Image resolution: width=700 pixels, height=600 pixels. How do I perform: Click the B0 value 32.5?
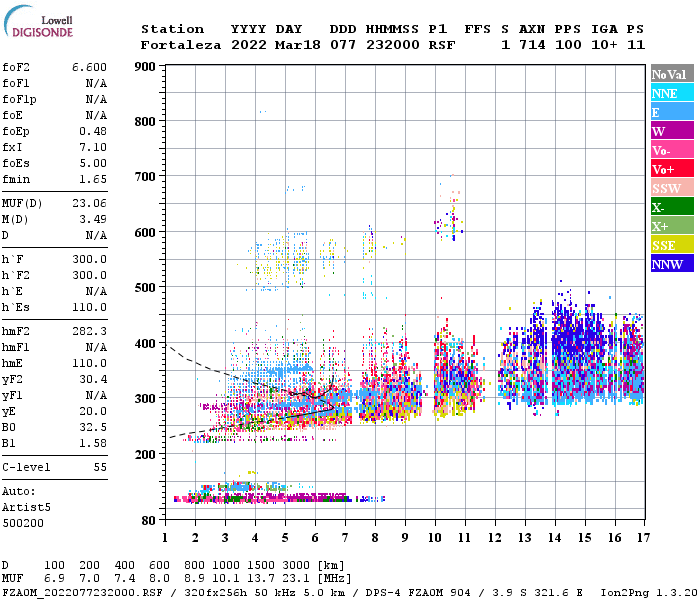(x=93, y=428)
